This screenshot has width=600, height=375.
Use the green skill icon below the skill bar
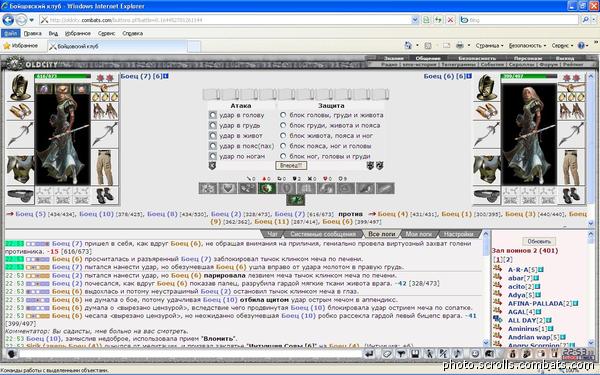(x=296, y=200)
